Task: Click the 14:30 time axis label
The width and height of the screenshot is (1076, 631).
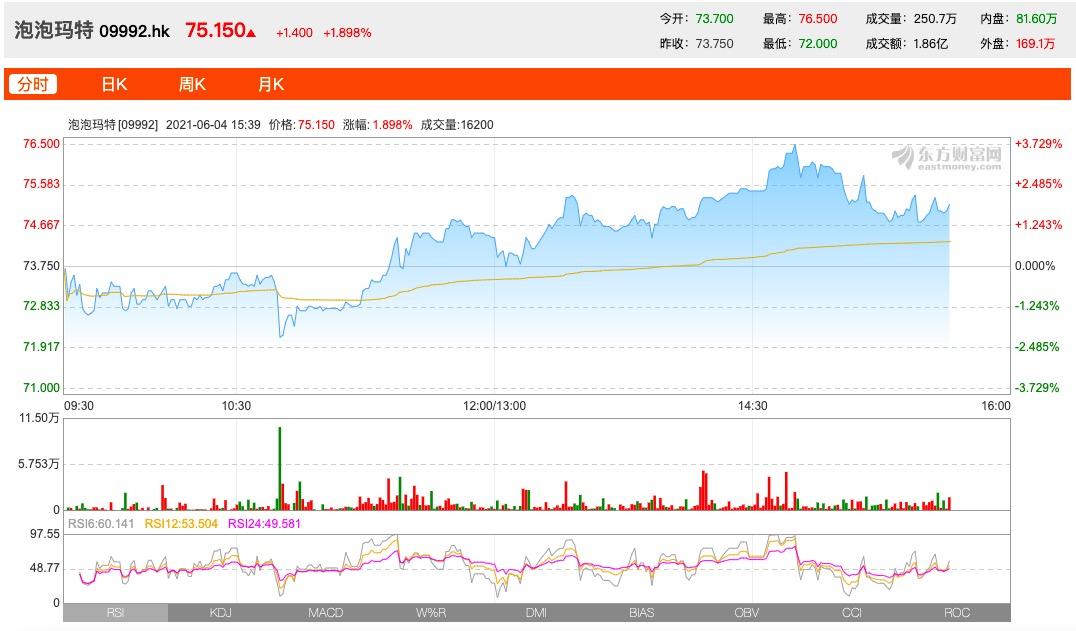Action: pyautogui.click(x=753, y=406)
